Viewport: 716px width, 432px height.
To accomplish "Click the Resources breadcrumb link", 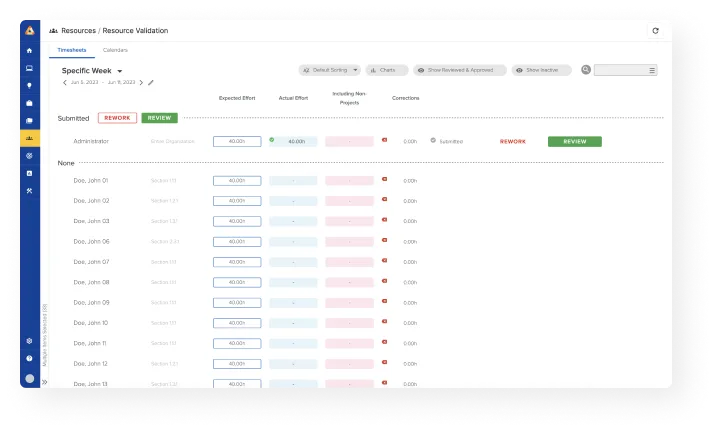I will click(79, 31).
